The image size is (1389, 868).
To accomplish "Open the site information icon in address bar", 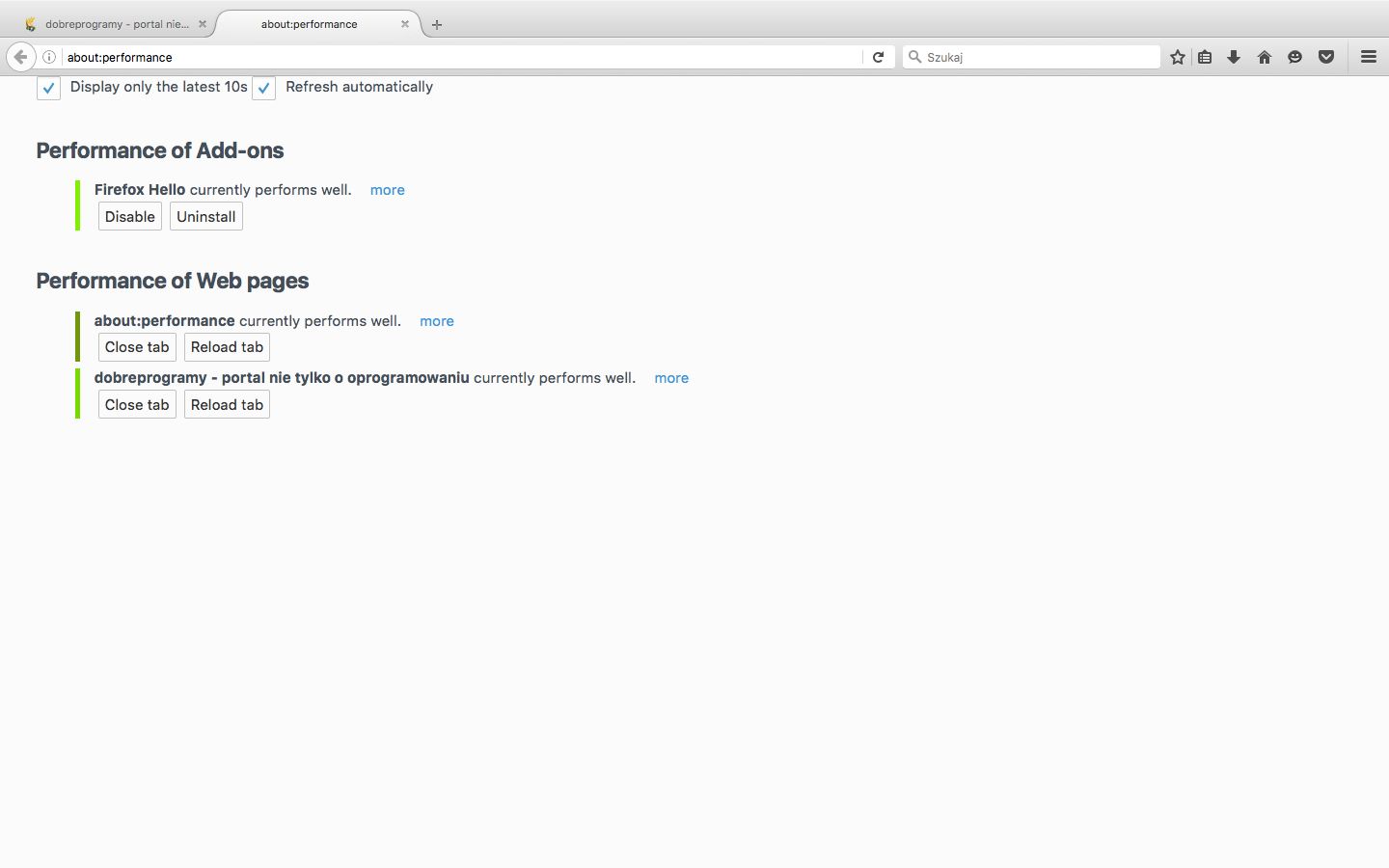I will click(49, 57).
